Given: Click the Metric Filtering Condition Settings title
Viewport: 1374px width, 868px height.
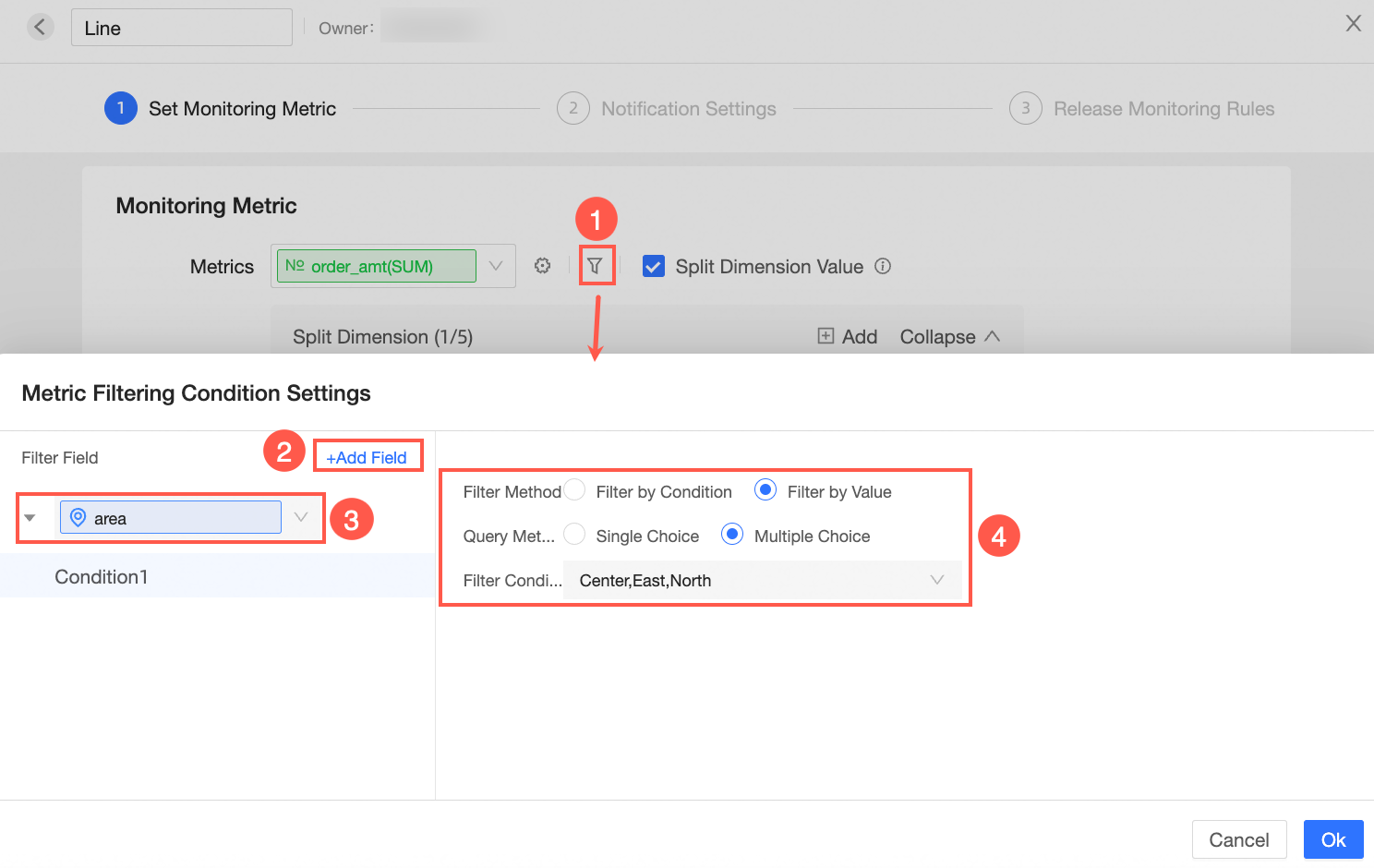Looking at the screenshot, I should [197, 392].
